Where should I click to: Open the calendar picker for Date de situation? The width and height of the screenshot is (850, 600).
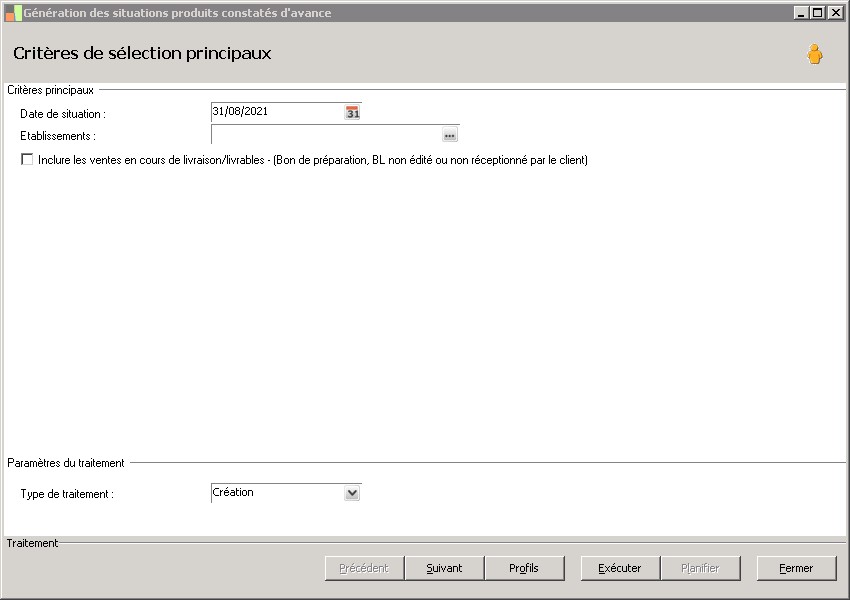tap(352, 113)
